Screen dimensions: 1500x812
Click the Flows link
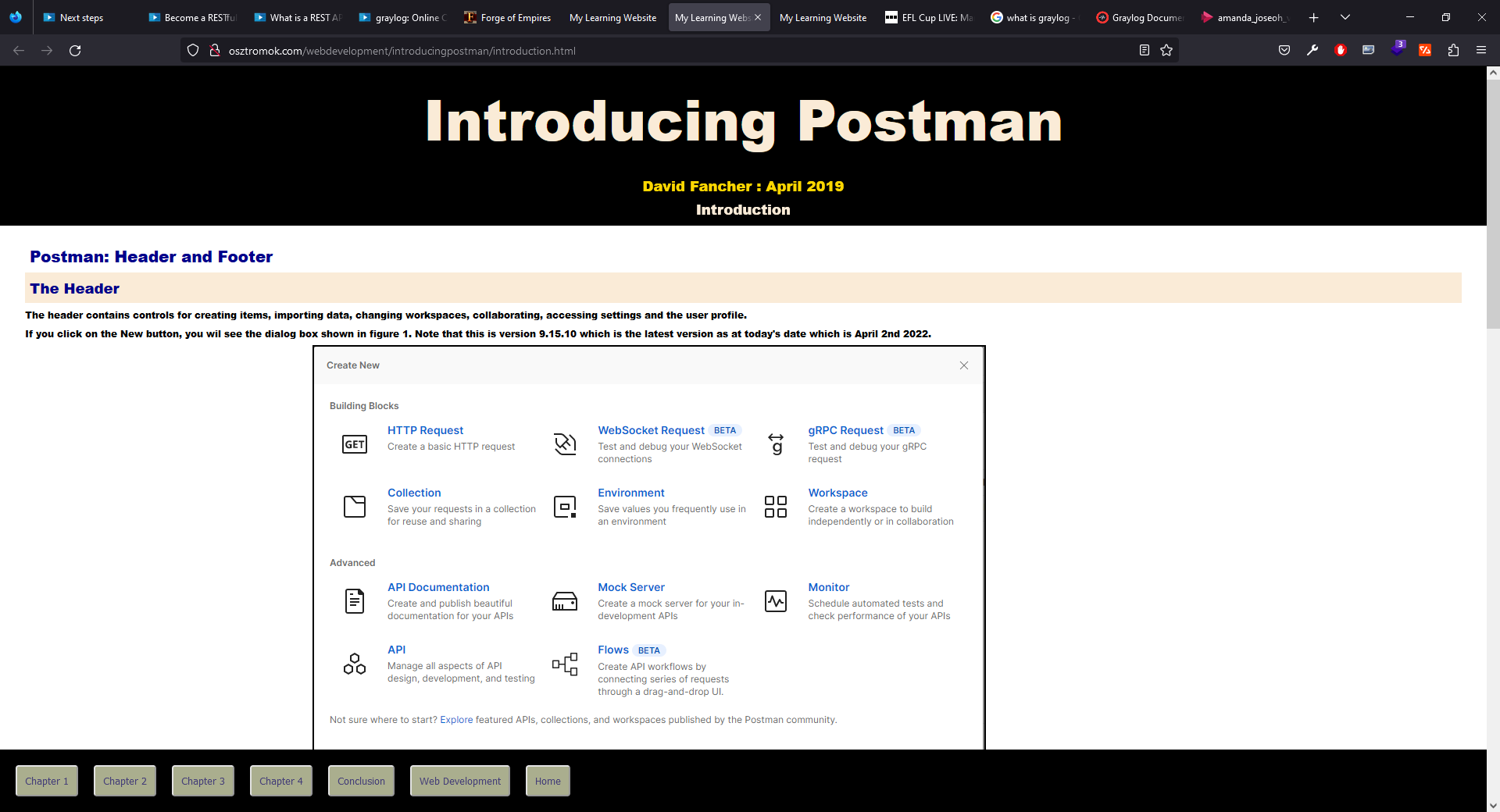click(613, 650)
